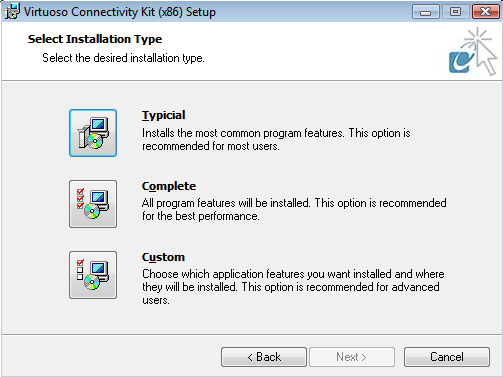Viewport: 503px width, 377px height.
Task: Click the Select Installation Type heading
Action: (95, 39)
